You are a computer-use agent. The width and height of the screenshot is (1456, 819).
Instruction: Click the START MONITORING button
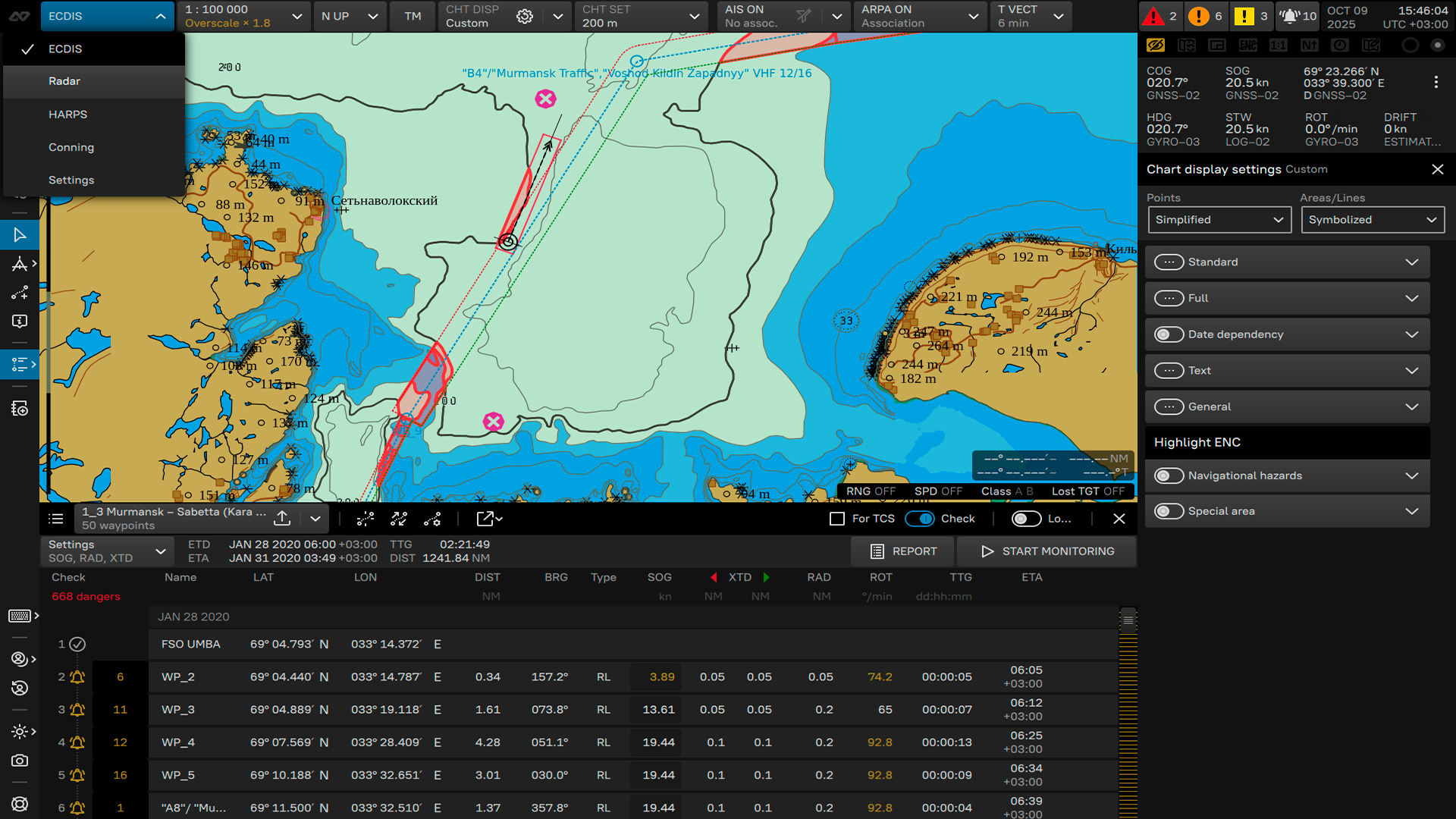tap(1047, 551)
